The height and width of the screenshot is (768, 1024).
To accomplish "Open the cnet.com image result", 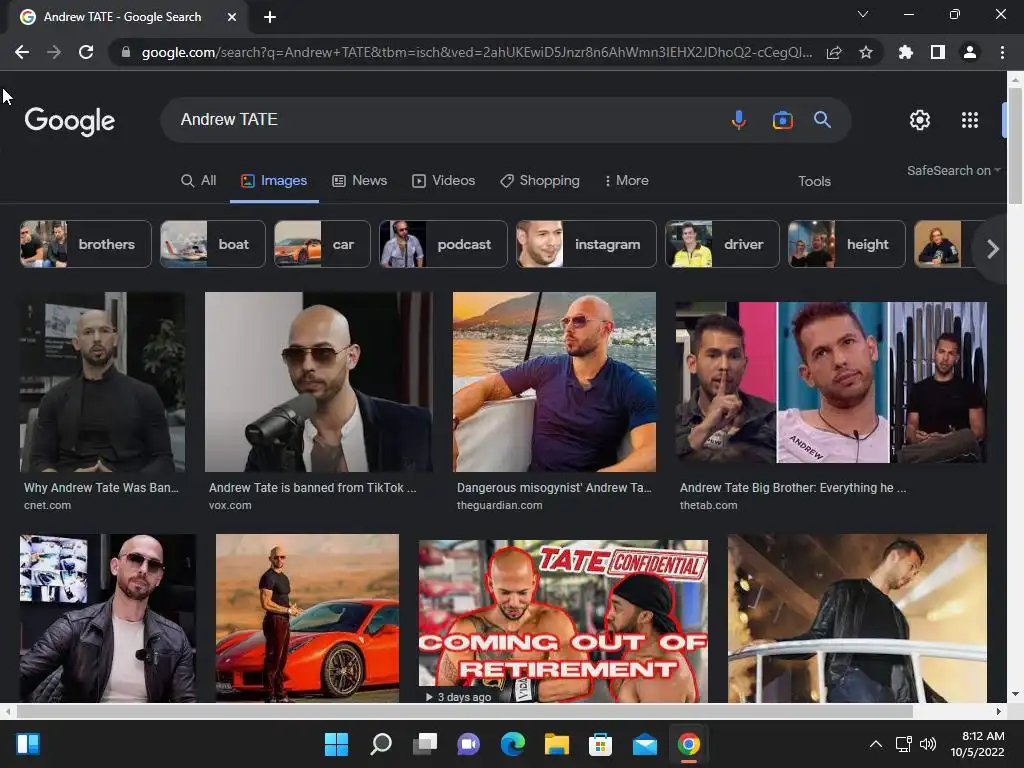I will tap(102, 382).
